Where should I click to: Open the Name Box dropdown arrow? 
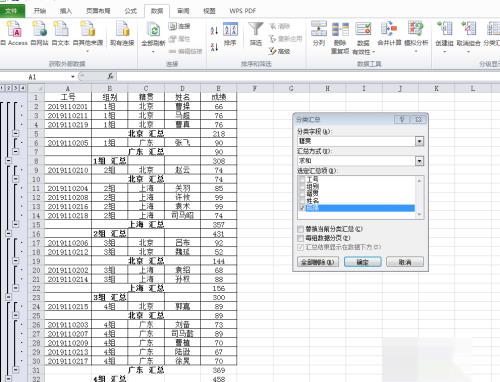click(x=73, y=77)
